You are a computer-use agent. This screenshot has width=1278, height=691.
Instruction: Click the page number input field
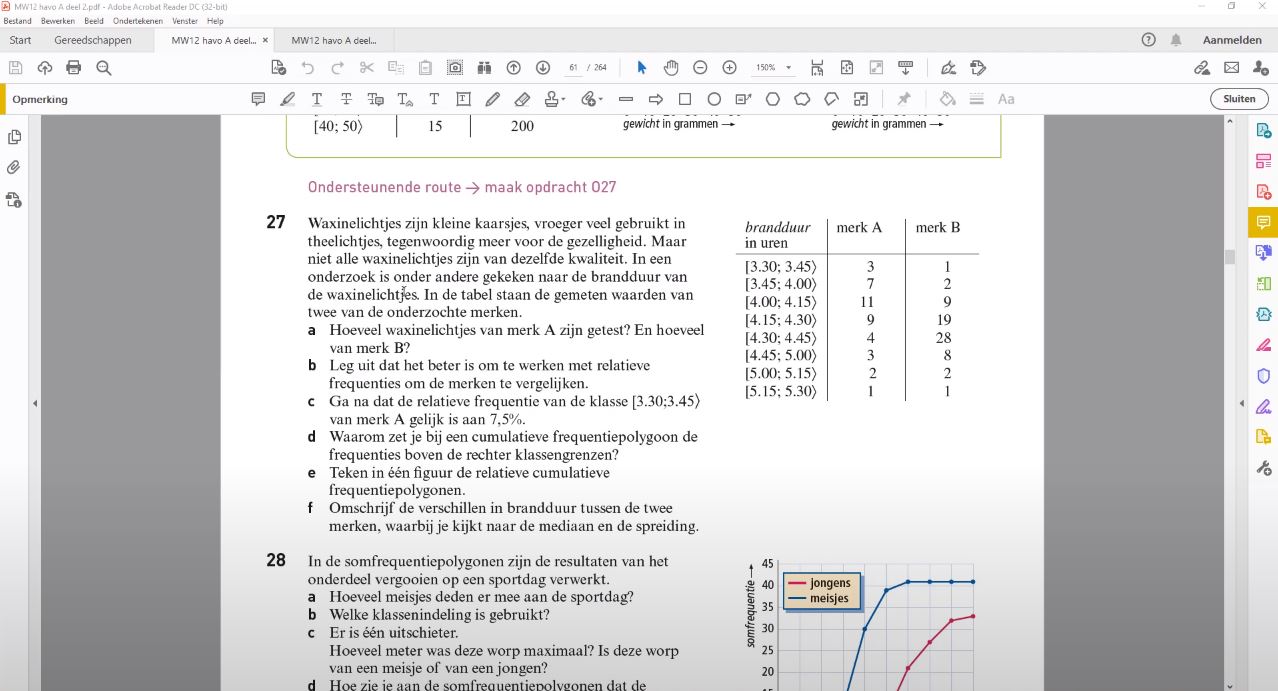[x=573, y=67]
